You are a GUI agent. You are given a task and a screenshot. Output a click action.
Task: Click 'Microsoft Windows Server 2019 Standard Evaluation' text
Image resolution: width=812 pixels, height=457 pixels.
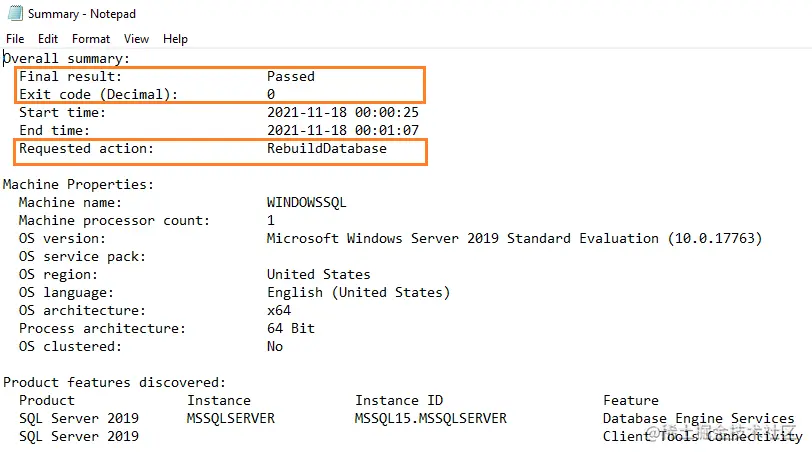point(462,239)
